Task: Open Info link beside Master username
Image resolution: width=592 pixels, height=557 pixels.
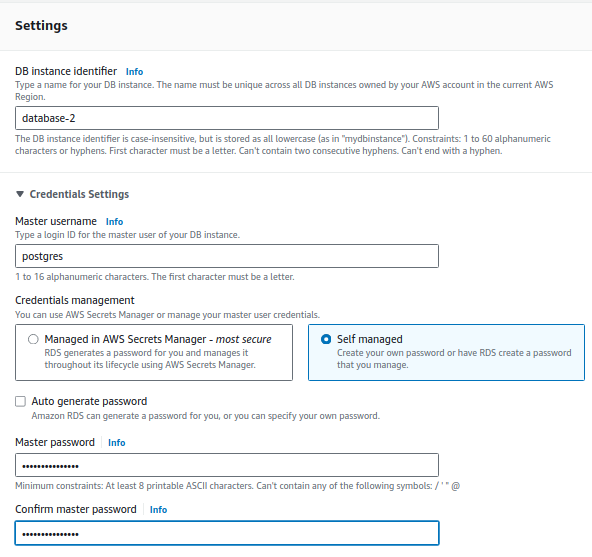Action: click(x=114, y=222)
